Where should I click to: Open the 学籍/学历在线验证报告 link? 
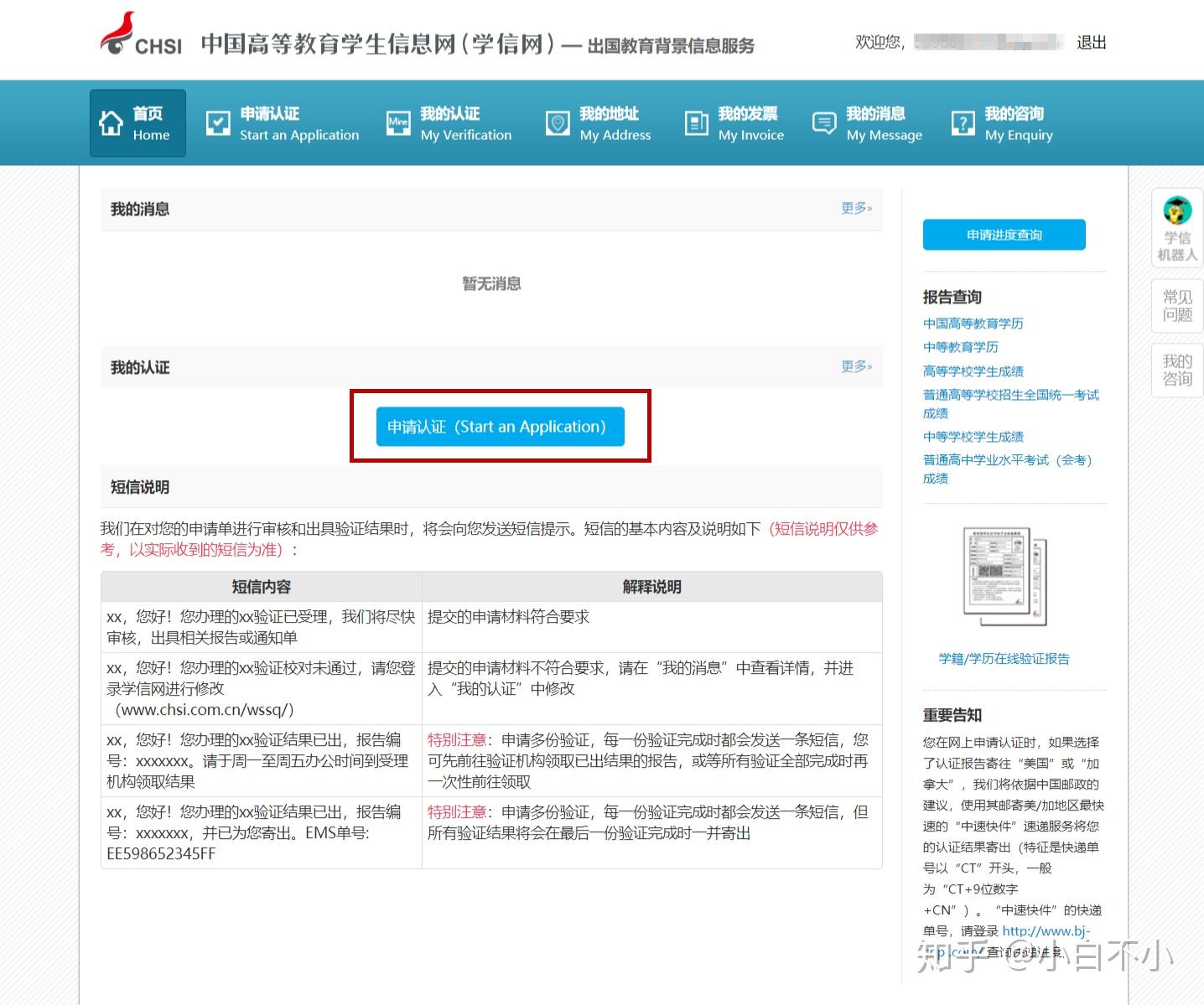pos(1004,659)
